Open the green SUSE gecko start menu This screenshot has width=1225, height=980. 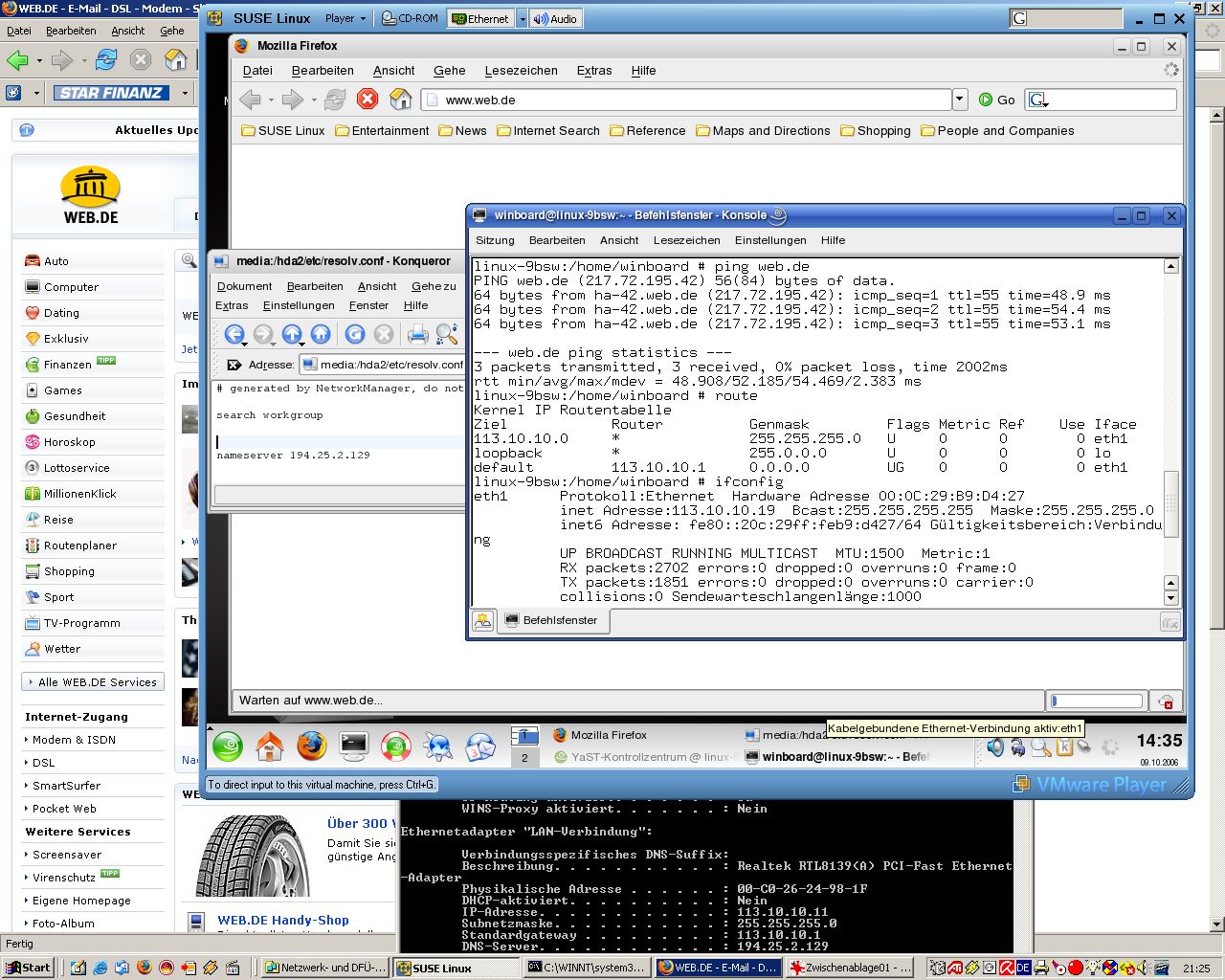[x=228, y=746]
